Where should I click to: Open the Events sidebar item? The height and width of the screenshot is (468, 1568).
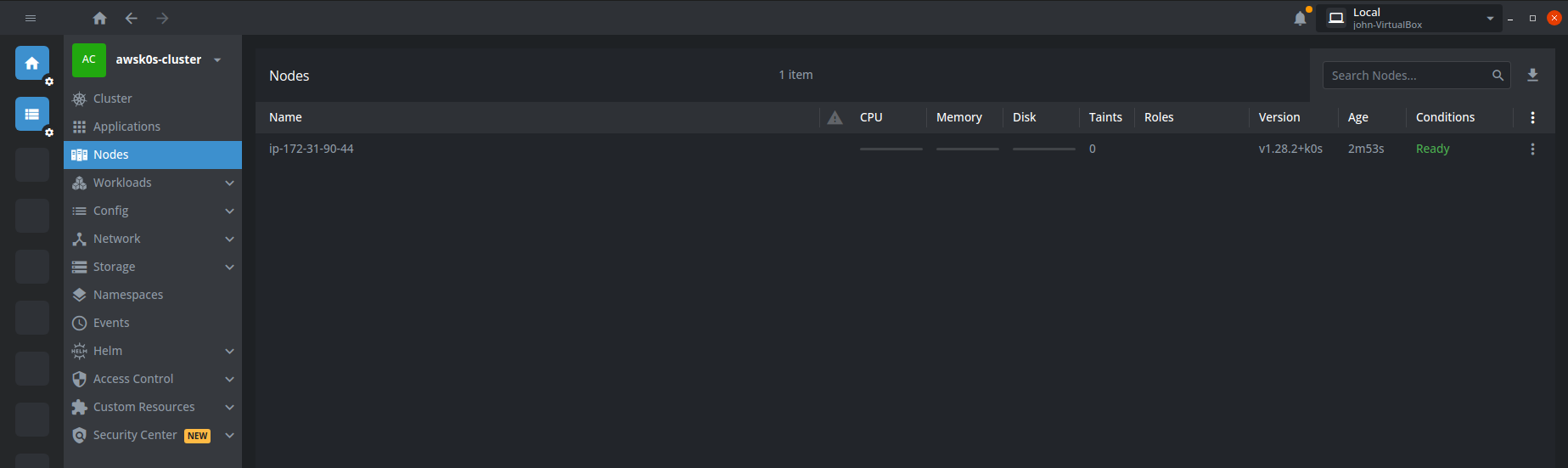[111, 323]
